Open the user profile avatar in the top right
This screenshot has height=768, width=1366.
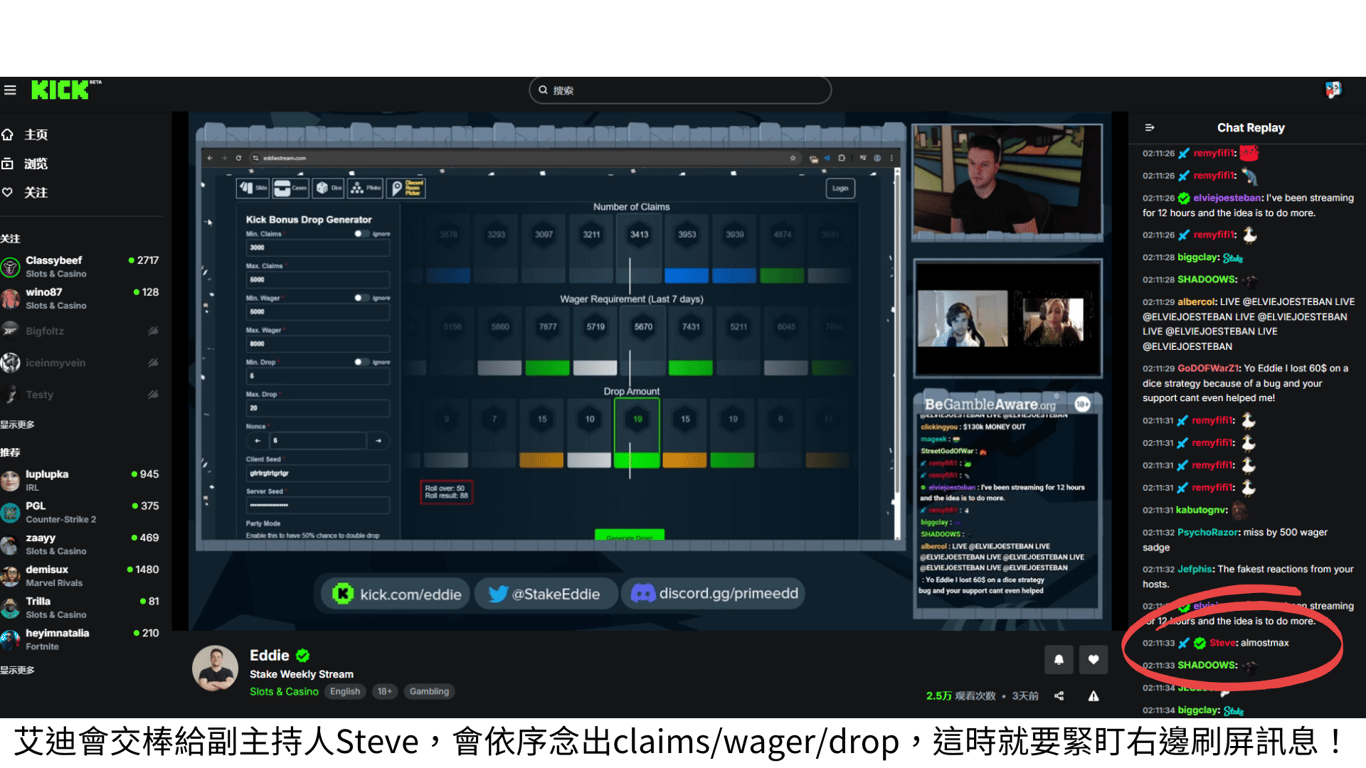(x=1333, y=90)
